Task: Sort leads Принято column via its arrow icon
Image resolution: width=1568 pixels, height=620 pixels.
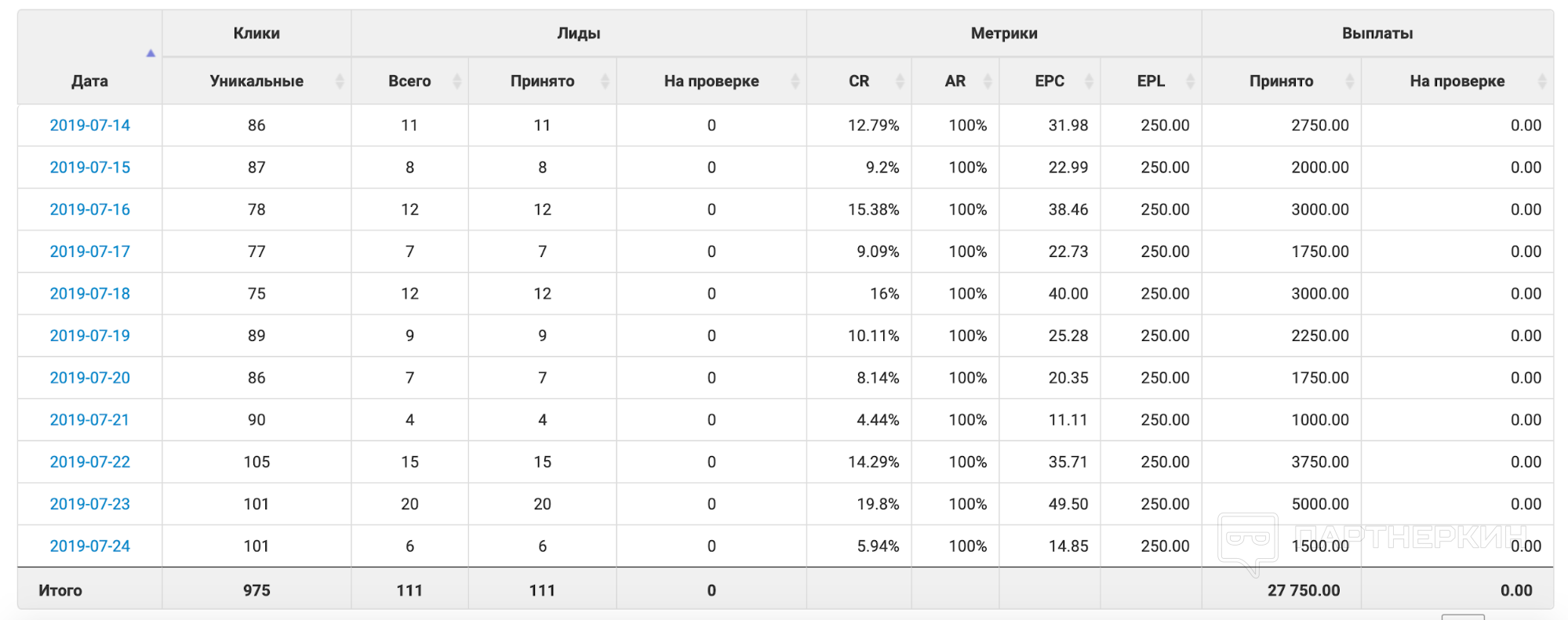Action: click(605, 81)
